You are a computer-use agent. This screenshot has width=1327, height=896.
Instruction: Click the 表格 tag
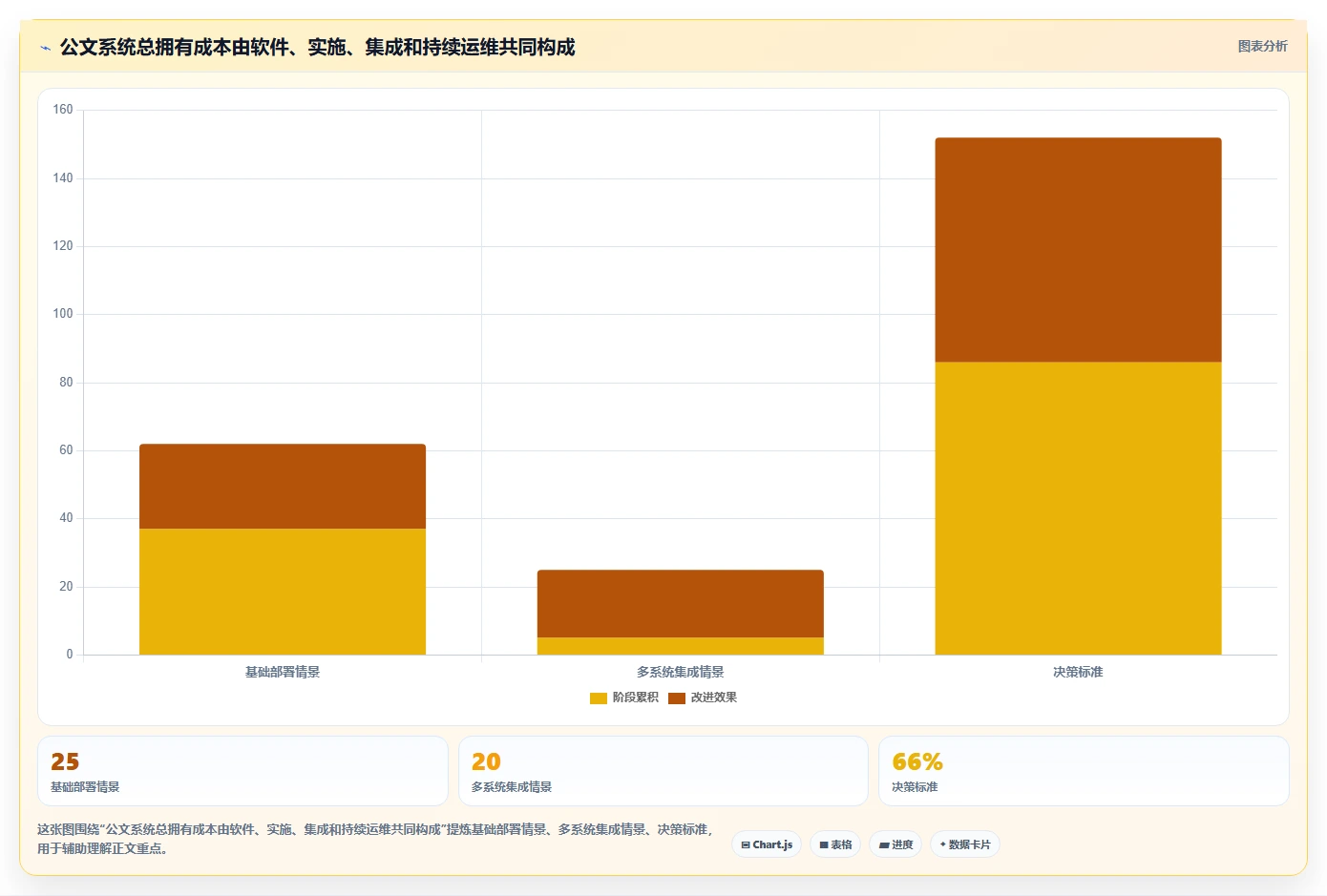click(x=835, y=844)
